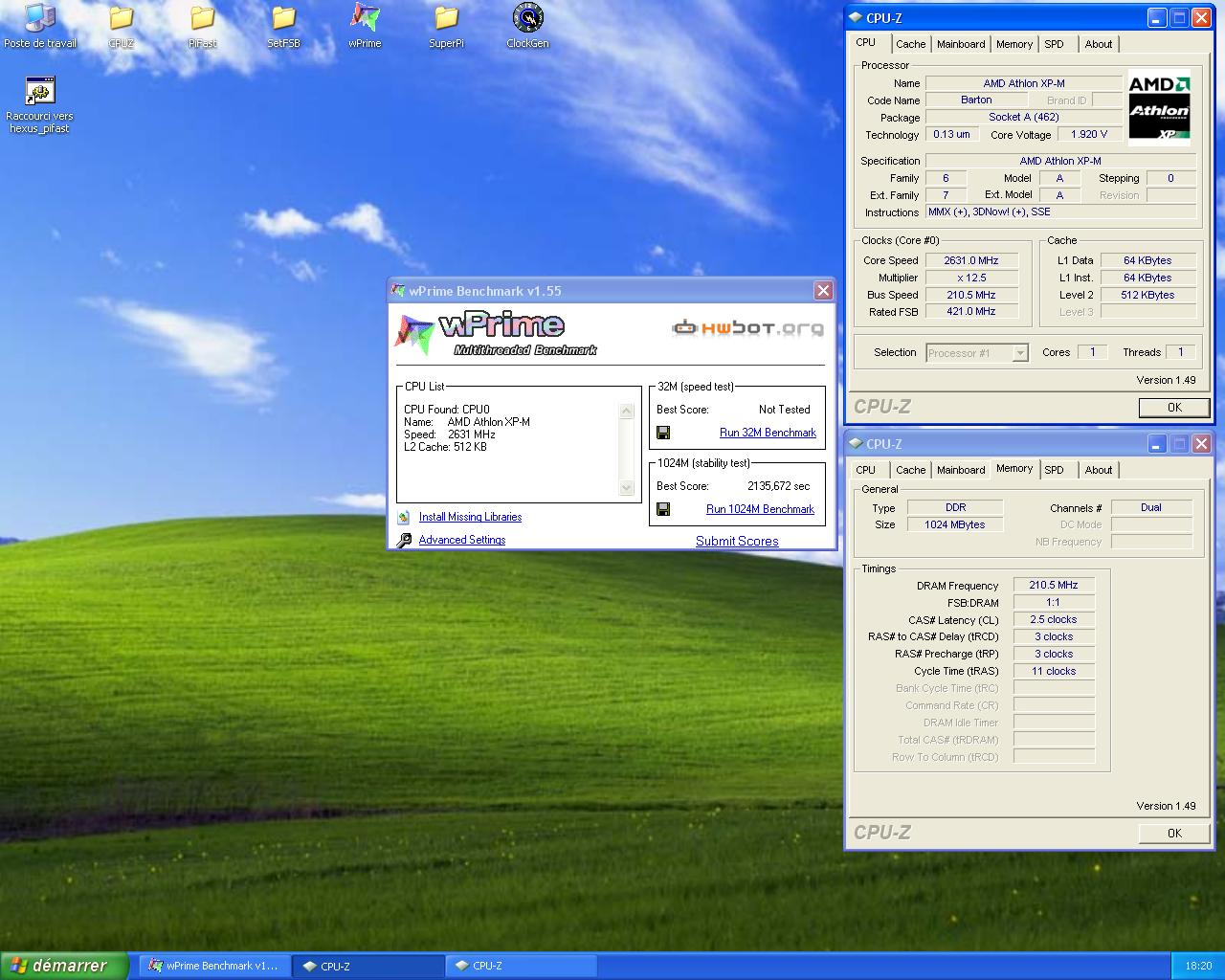This screenshot has height=980, width=1225.
Task: Click the wPrime logo banner
Action: (496, 333)
